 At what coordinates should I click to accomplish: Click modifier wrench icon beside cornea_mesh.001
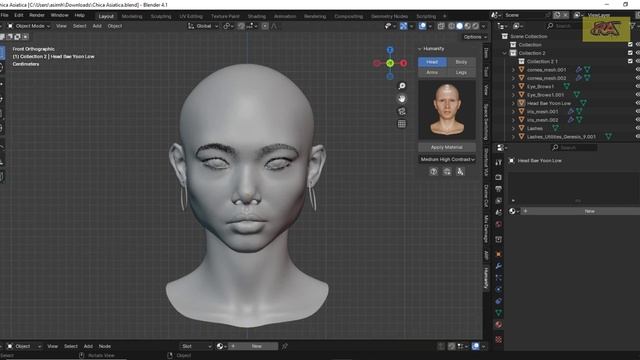(x=579, y=70)
